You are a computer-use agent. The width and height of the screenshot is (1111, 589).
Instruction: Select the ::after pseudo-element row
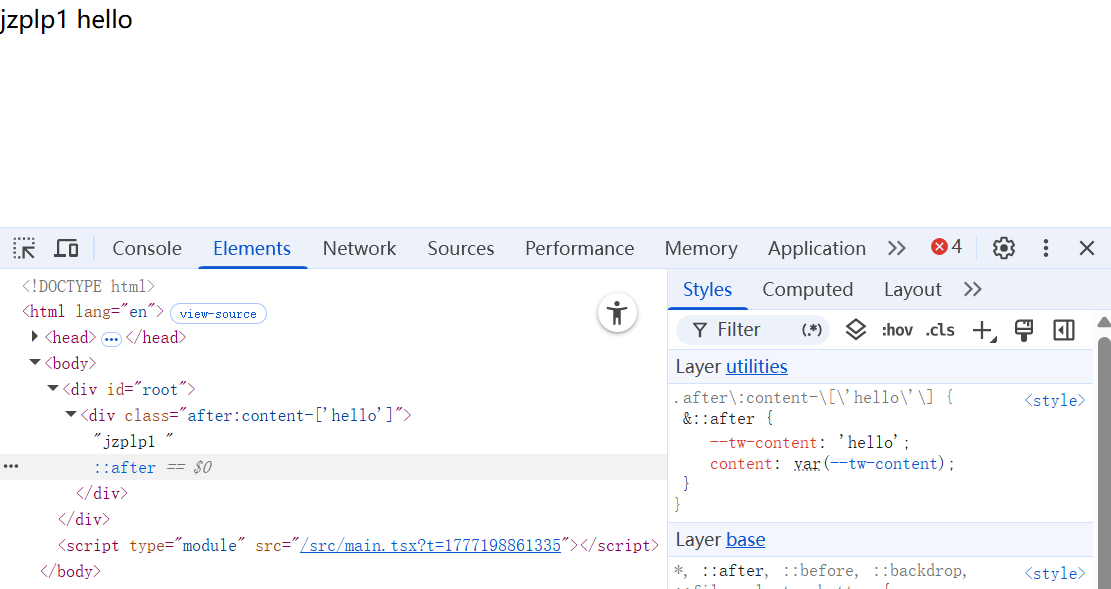tap(333, 467)
